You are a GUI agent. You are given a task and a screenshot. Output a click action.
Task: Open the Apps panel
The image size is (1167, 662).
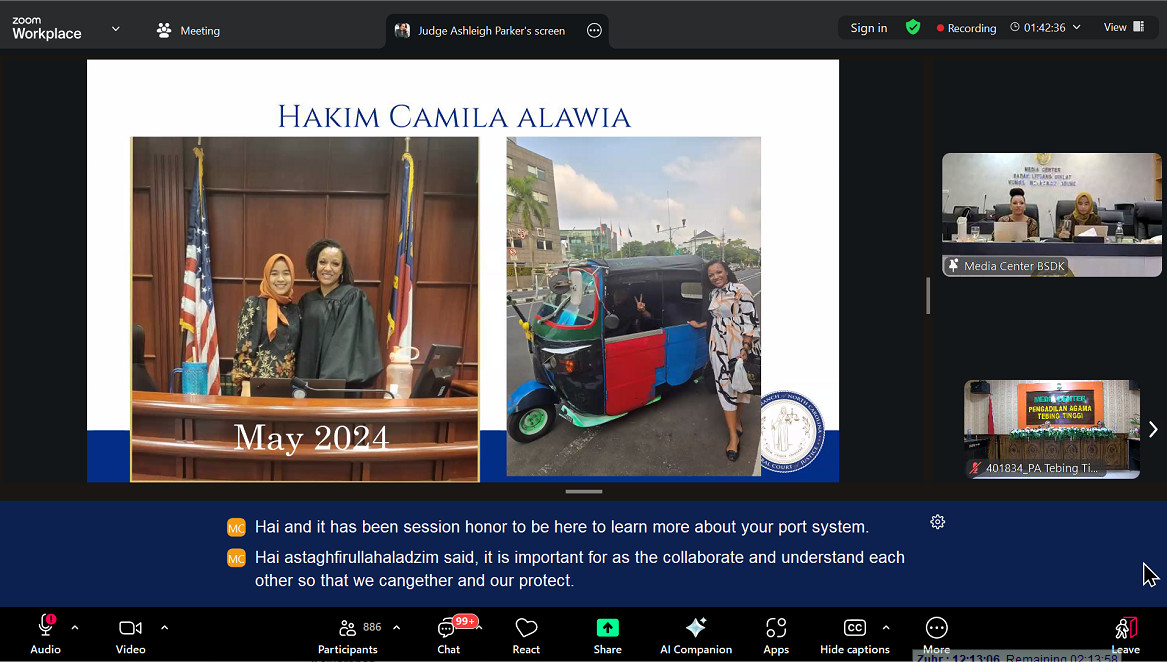pyautogui.click(x=776, y=634)
